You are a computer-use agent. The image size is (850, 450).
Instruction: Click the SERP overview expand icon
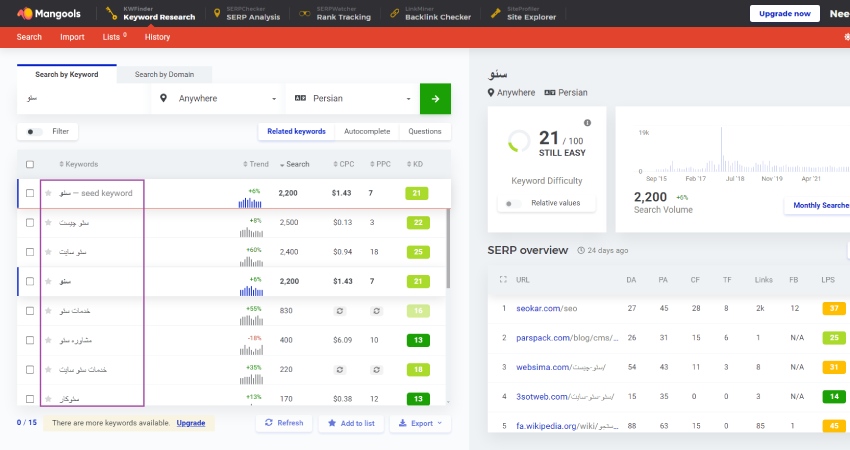[x=503, y=280]
